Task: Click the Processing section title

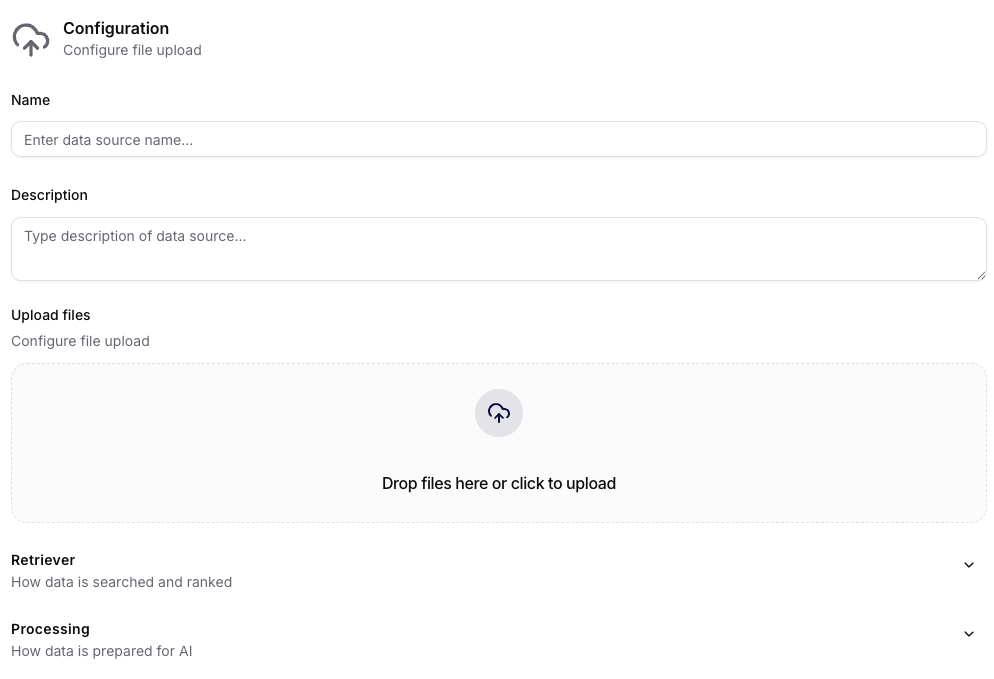Action: pyautogui.click(x=50, y=629)
